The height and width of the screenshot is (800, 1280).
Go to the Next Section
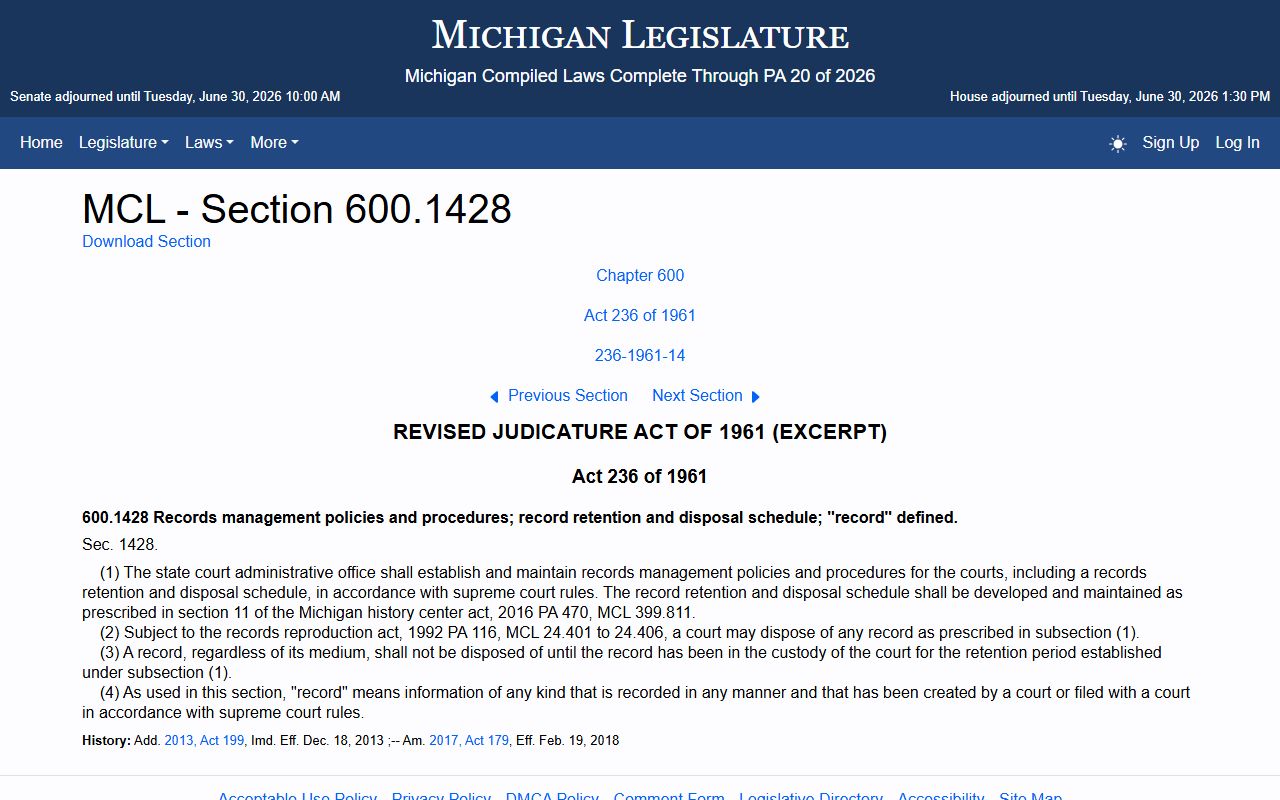tap(697, 395)
